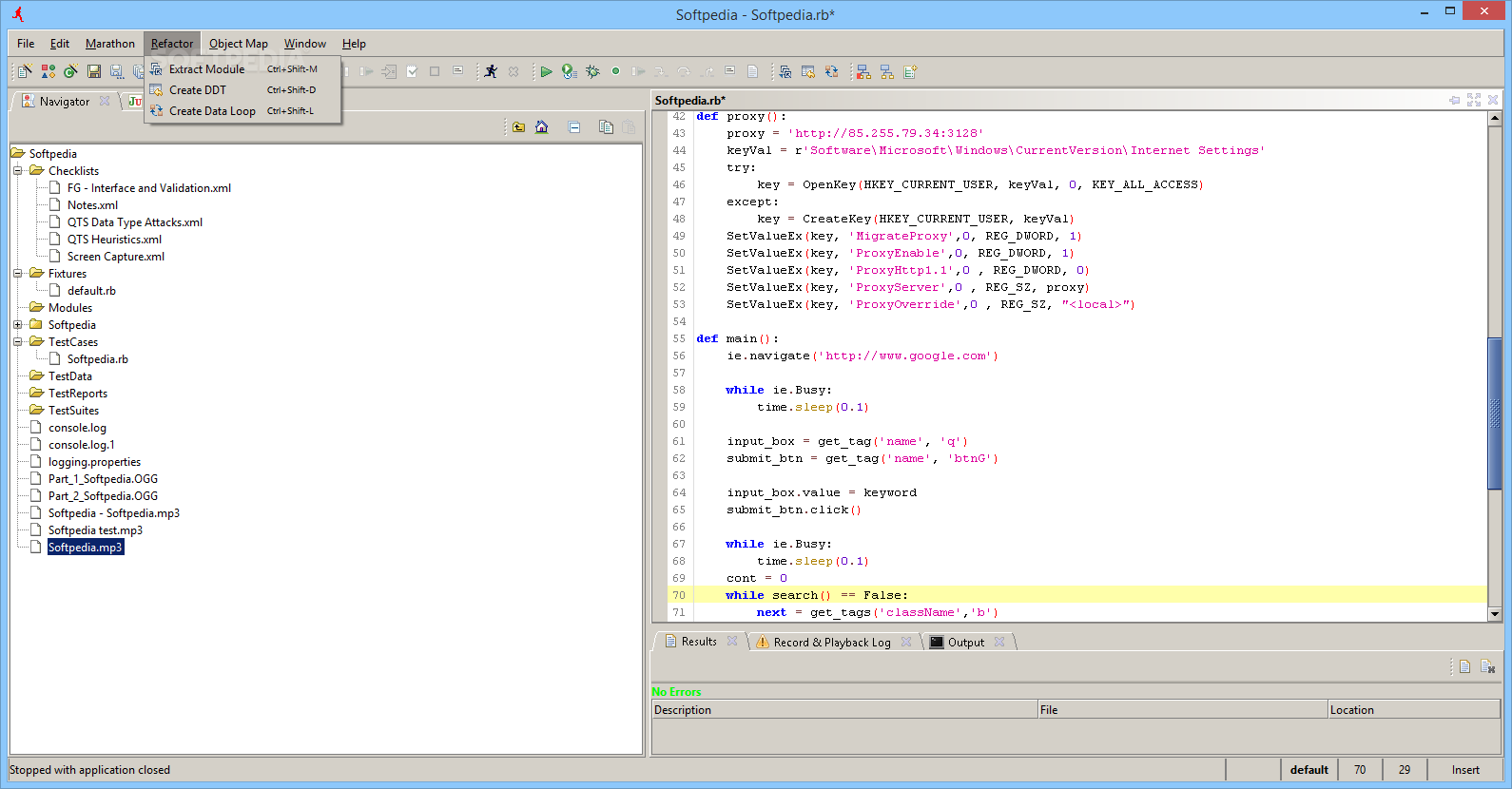Click the Location column header

[1414, 710]
